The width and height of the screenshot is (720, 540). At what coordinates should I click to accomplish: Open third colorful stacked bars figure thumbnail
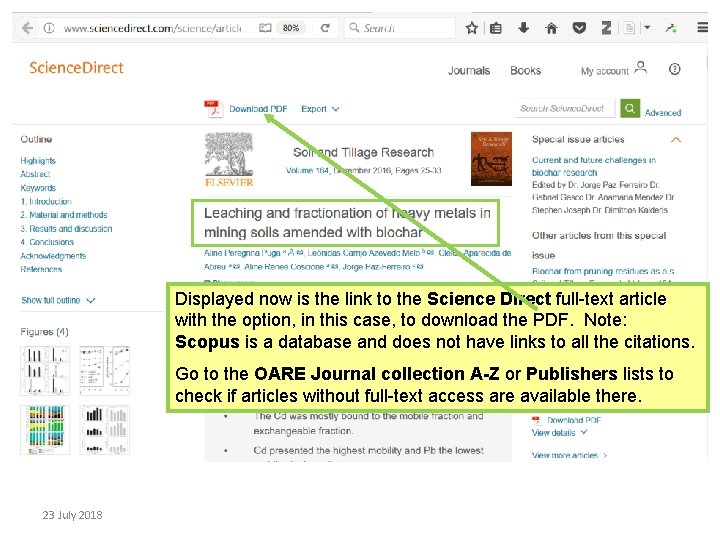pos(45,430)
